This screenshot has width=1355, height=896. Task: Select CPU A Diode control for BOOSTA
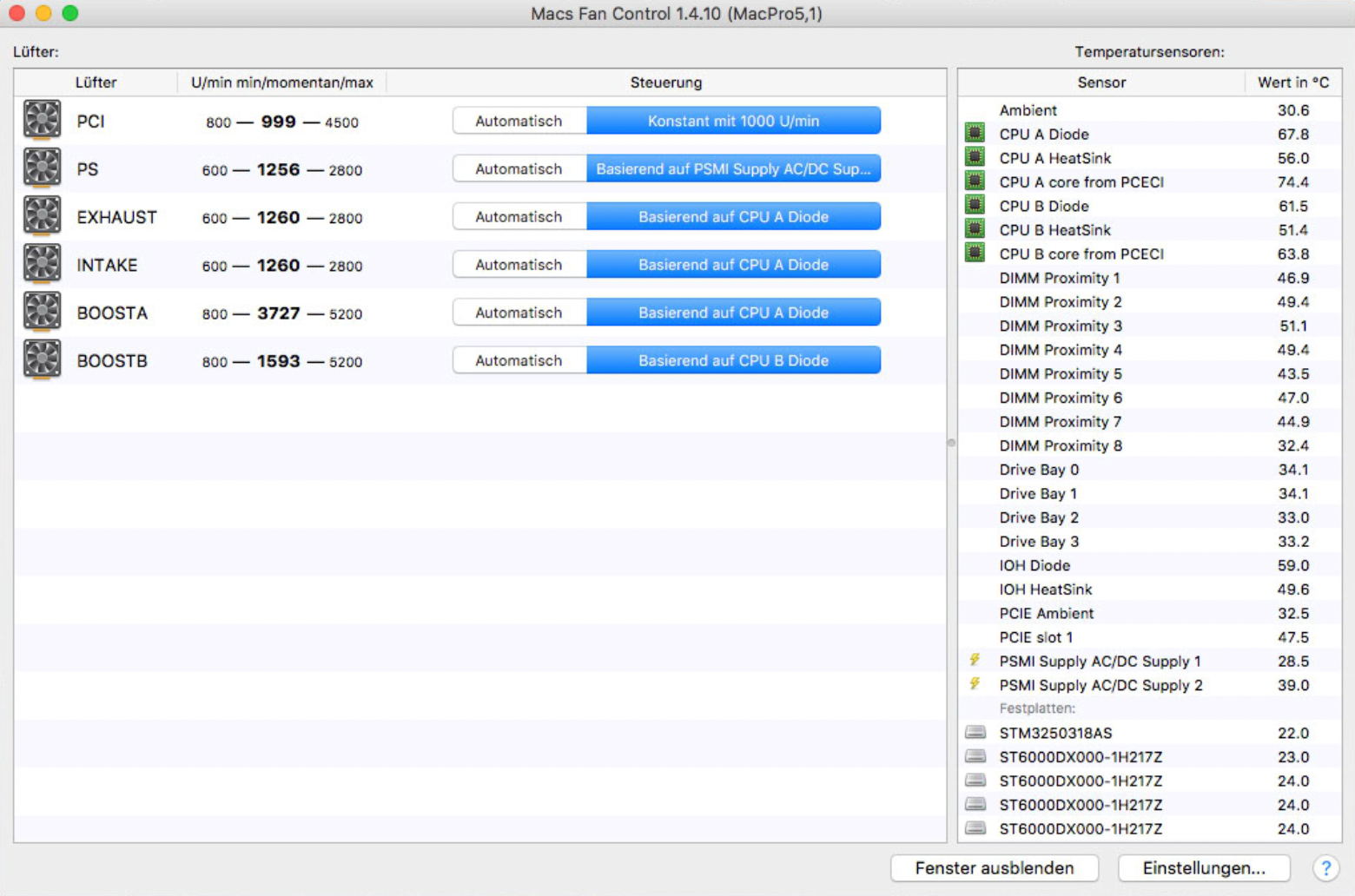pyautogui.click(x=734, y=313)
